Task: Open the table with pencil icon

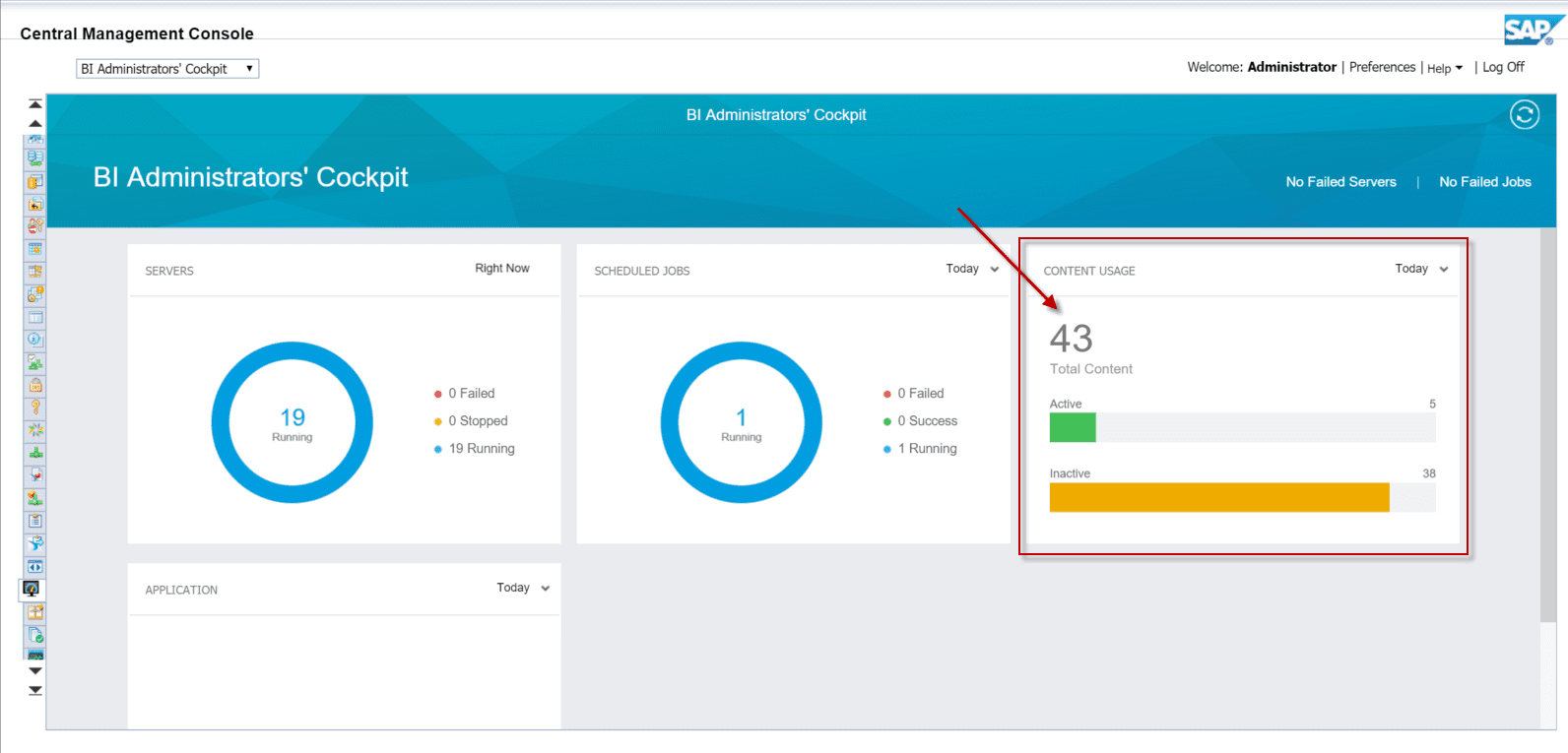Action: coord(35,272)
